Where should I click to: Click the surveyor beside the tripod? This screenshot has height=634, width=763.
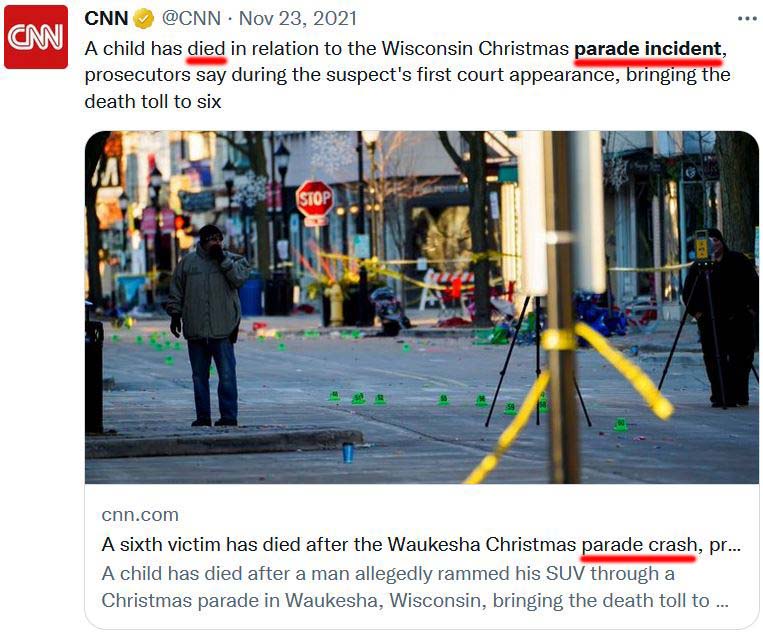[722, 318]
